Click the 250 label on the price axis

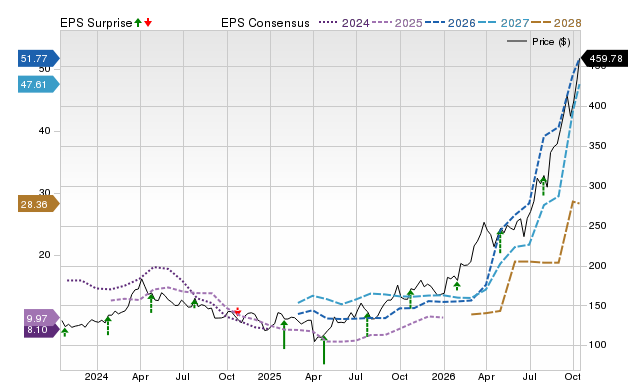[x=597, y=226]
